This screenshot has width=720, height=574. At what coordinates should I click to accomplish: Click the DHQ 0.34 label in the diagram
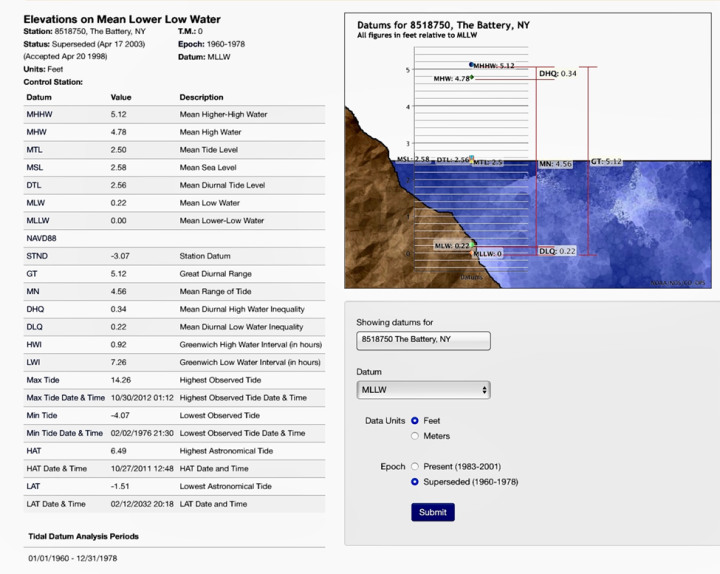558,74
